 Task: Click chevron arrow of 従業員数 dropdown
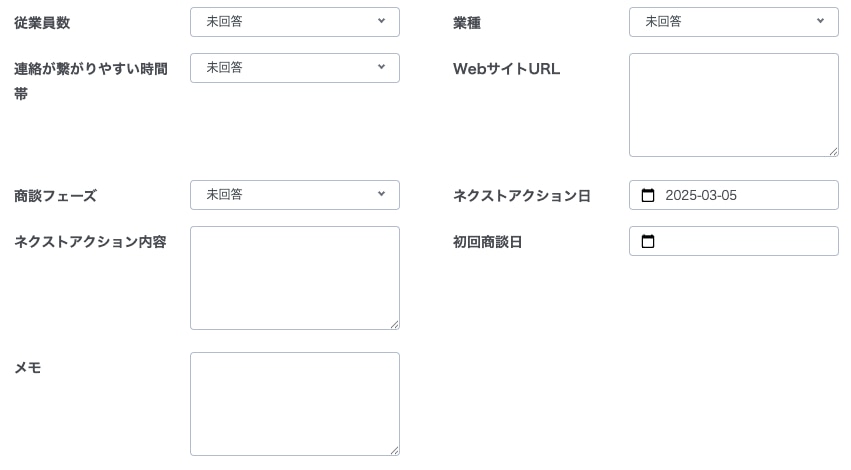(x=382, y=21)
